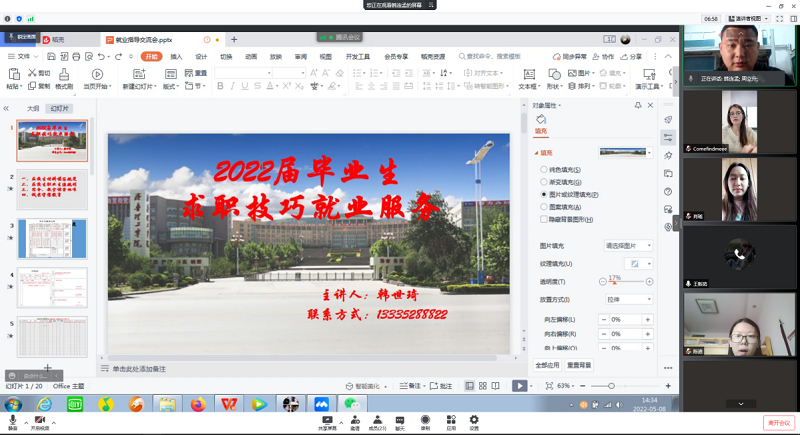Select the 纯色填充 solid fill radio button
The image size is (800, 435).
[x=543, y=170]
